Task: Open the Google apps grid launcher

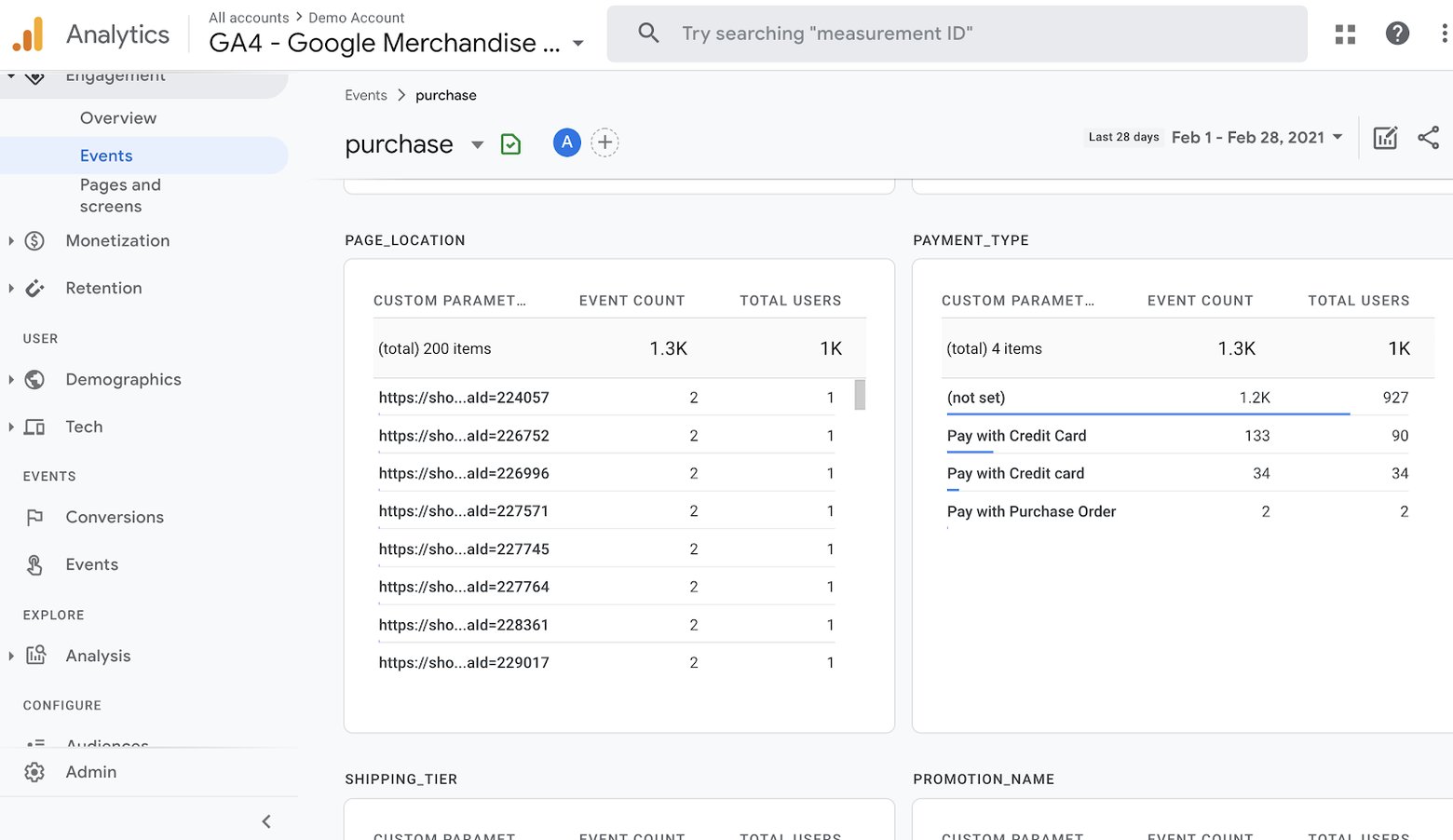Action: click(x=1345, y=34)
